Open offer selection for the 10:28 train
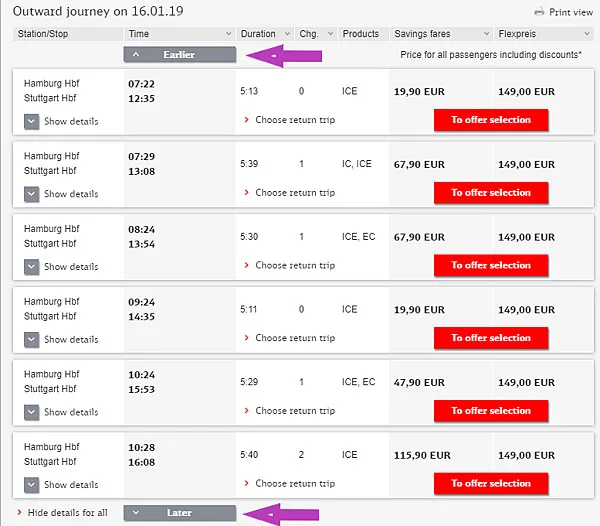Viewport: 600px width, 526px height. click(x=490, y=483)
